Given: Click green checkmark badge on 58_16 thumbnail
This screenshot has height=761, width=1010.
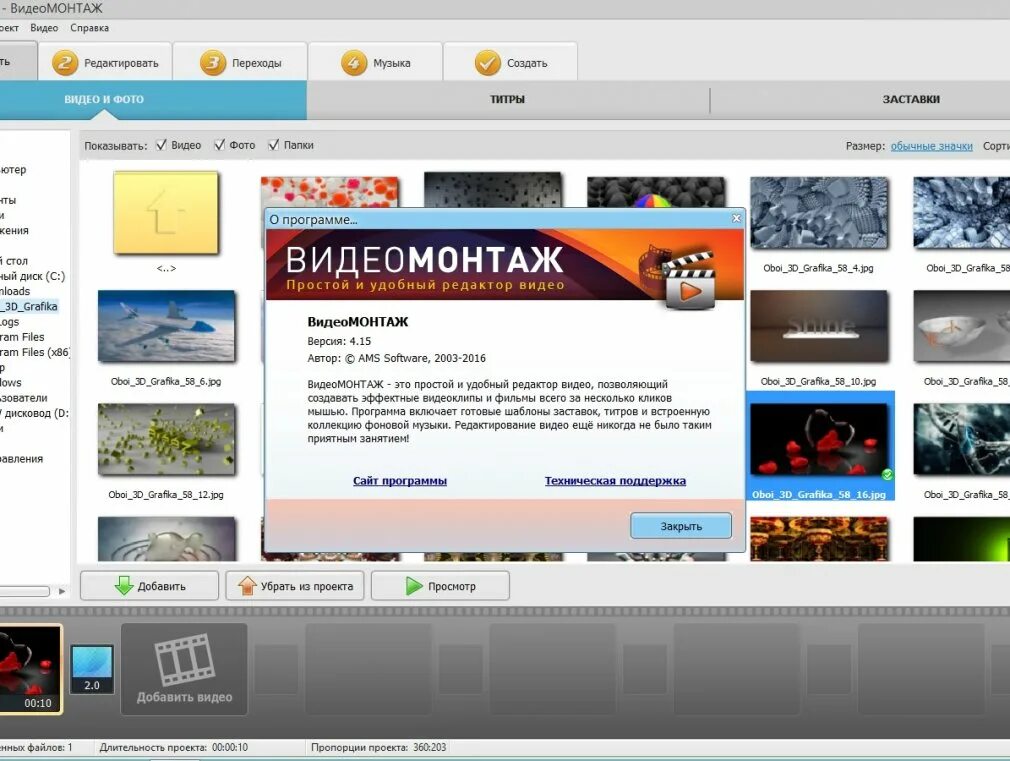Looking at the screenshot, I should point(887,474).
